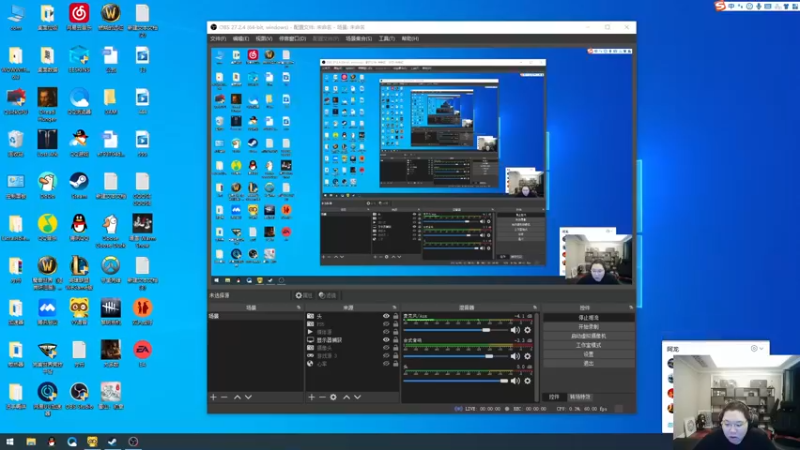Enable 工作室模式 studio mode
800x450 pixels.
(x=589, y=345)
